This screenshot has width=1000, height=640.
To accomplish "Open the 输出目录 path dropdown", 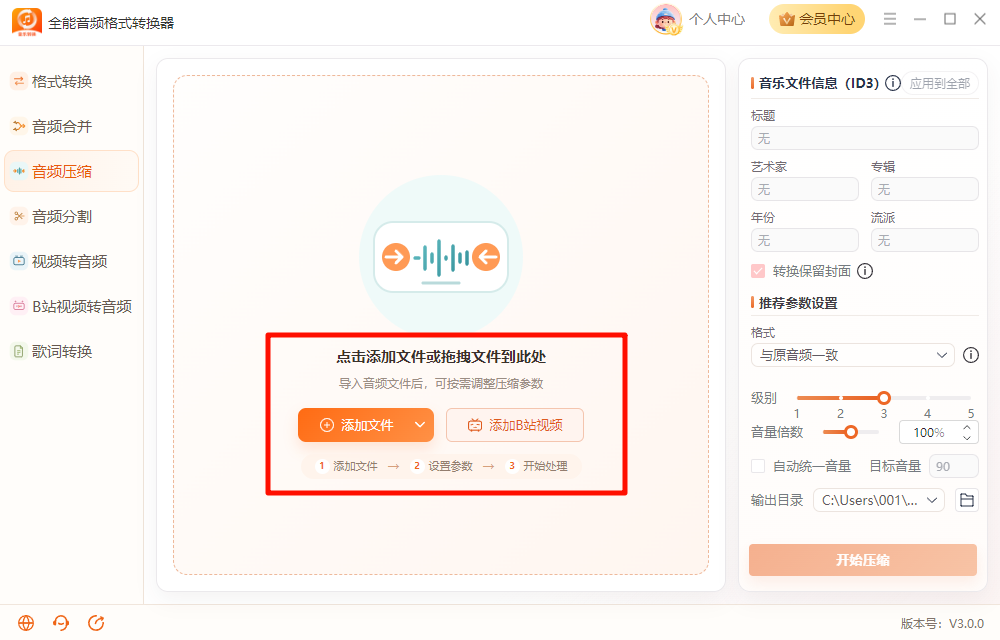I will pos(879,500).
